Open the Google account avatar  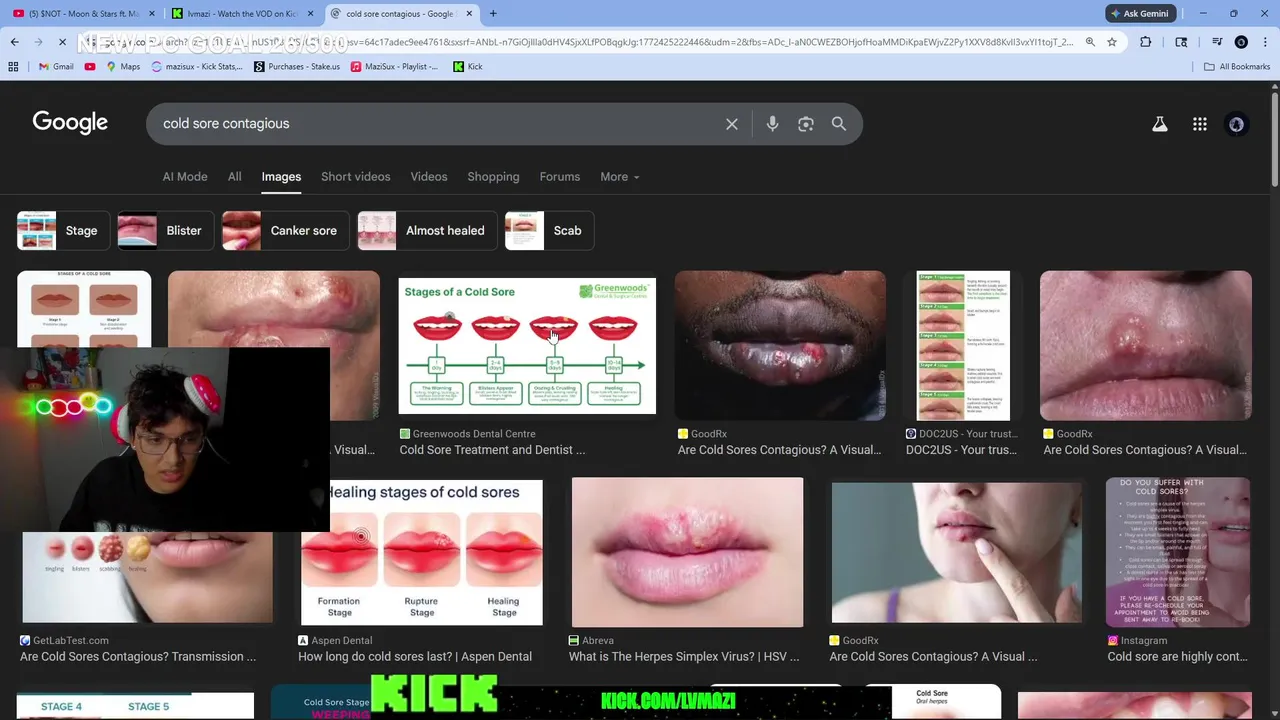[x=1237, y=124]
